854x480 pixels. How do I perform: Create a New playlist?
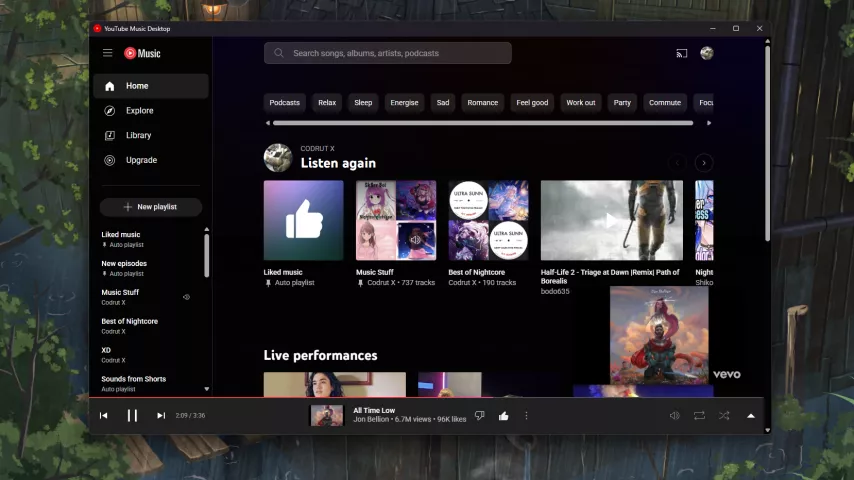pos(151,207)
